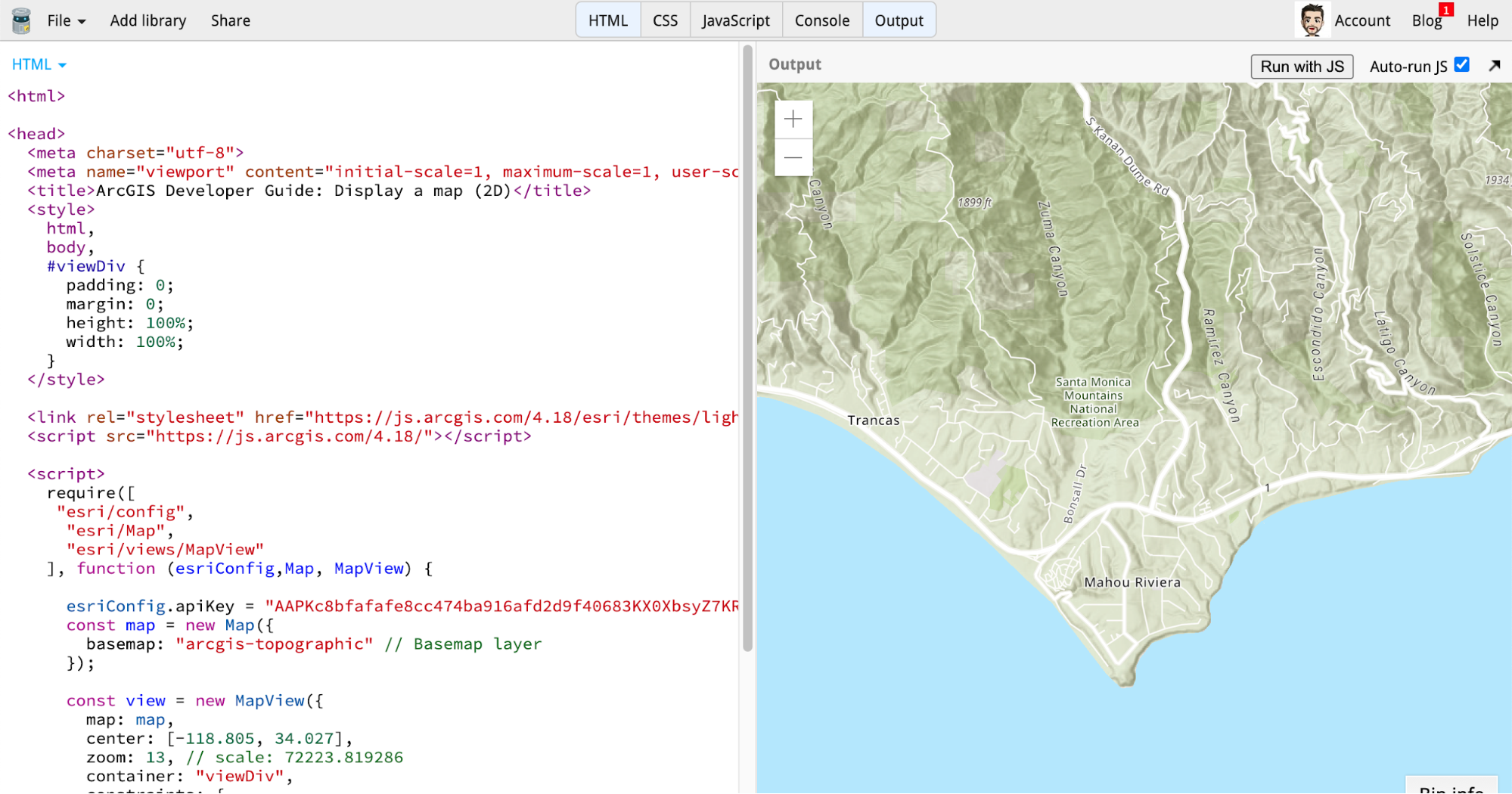The width and height of the screenshot is (1512, 794).
Task: Click the Run with JS button
Action: tap(1302, 67)
